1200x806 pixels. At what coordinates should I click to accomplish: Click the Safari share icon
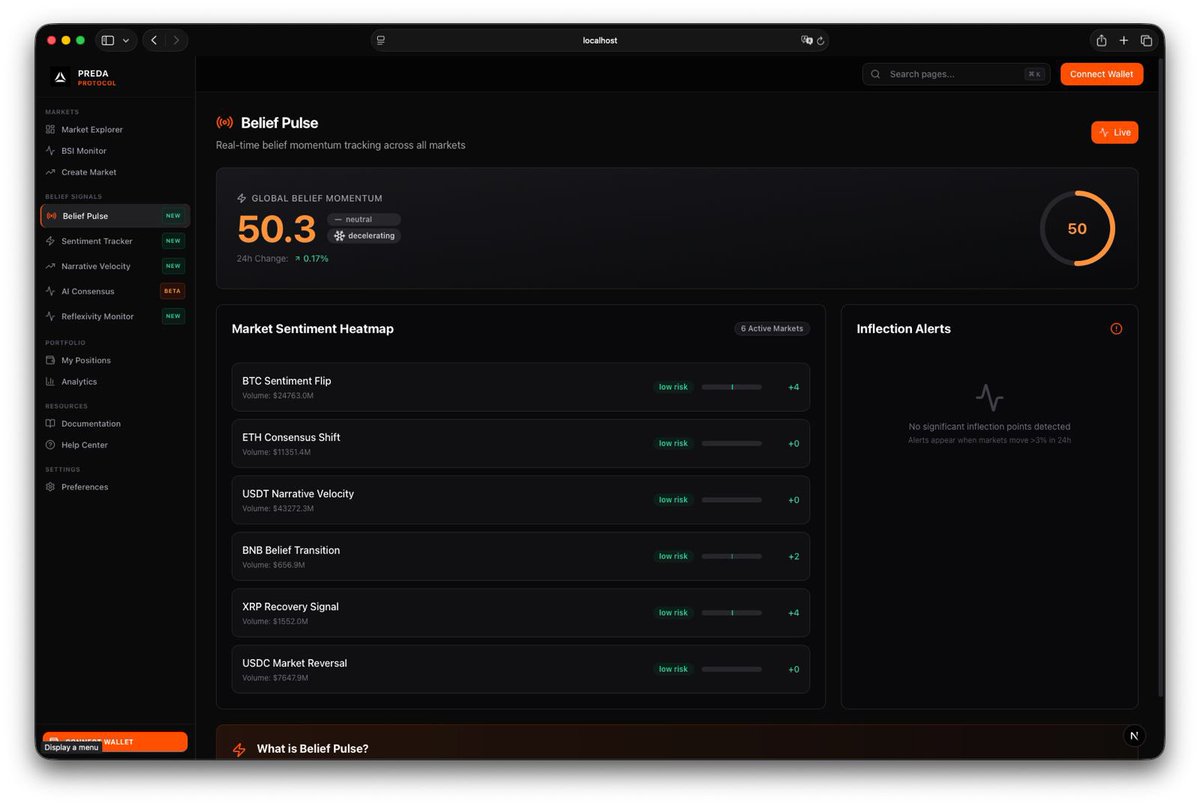coord(1101,41)
